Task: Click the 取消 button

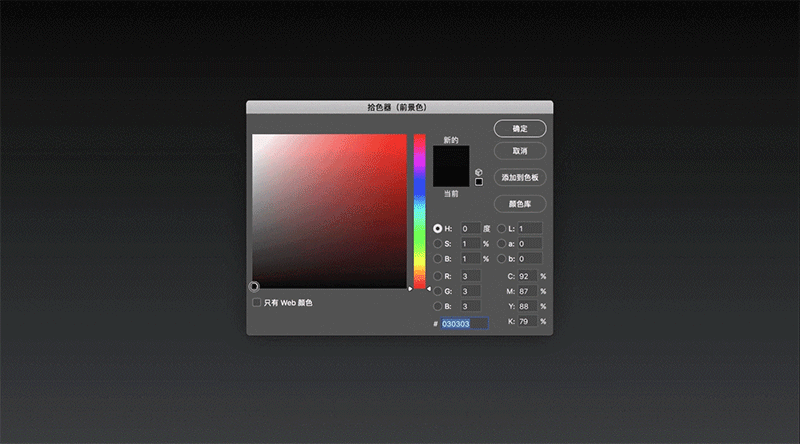Action: [x=520, y=151]
